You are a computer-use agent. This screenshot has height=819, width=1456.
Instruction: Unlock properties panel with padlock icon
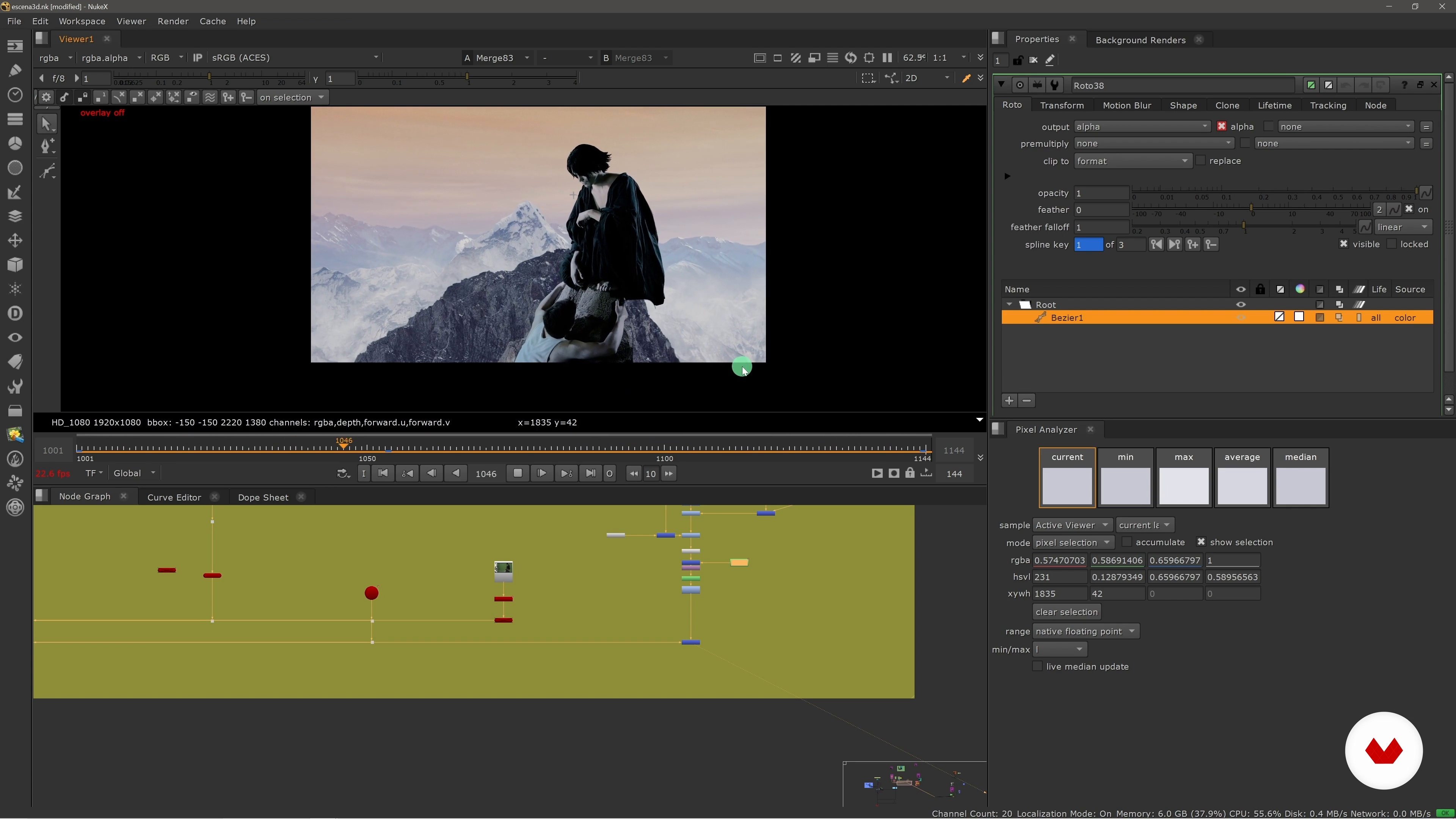(1017, 60)
